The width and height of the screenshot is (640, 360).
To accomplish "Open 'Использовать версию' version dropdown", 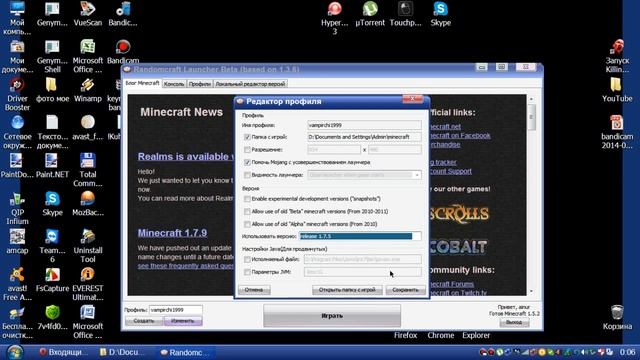I will 360,236.
